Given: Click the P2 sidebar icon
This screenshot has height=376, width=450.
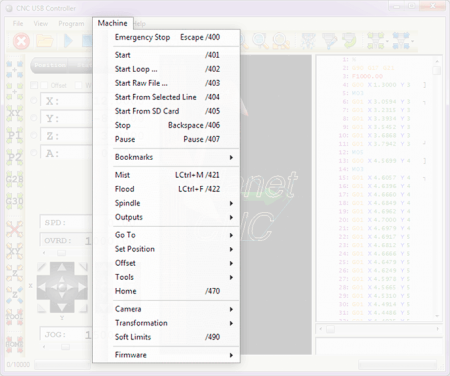Looking at the screenshot, I should pyautogui.click(x=14, y=157).
